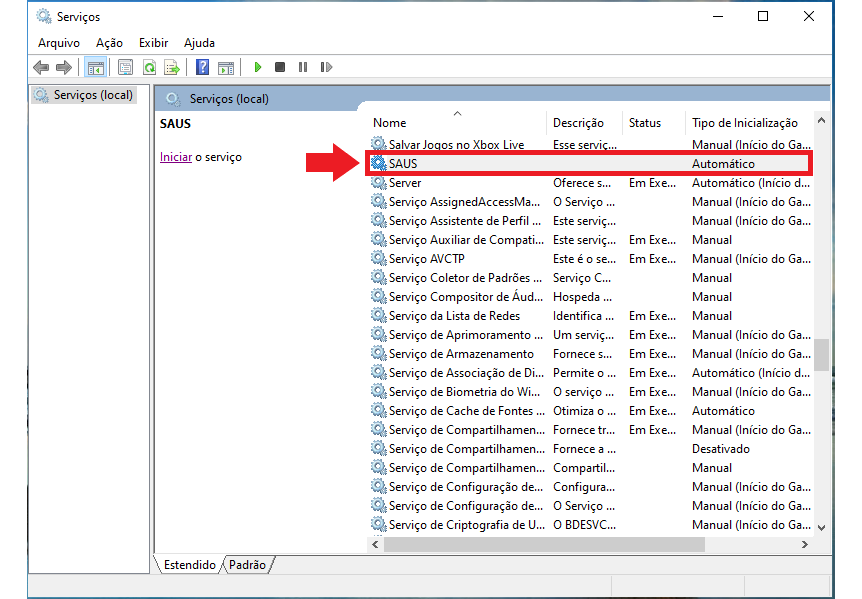
Task: Click the Pause Service toolbar icon
Action: point(303,67)
